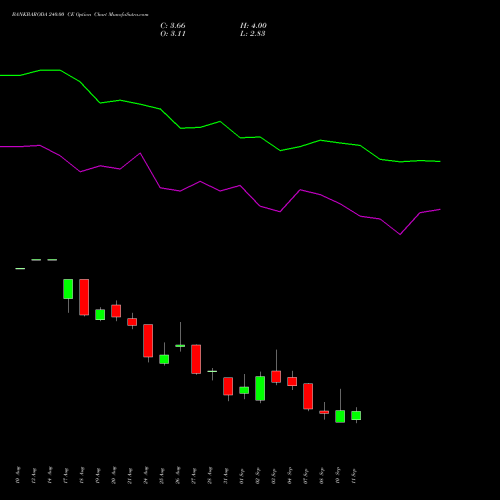Click the close value C: 3.66
Screen dimensions: 500x500
coord(173,26)
